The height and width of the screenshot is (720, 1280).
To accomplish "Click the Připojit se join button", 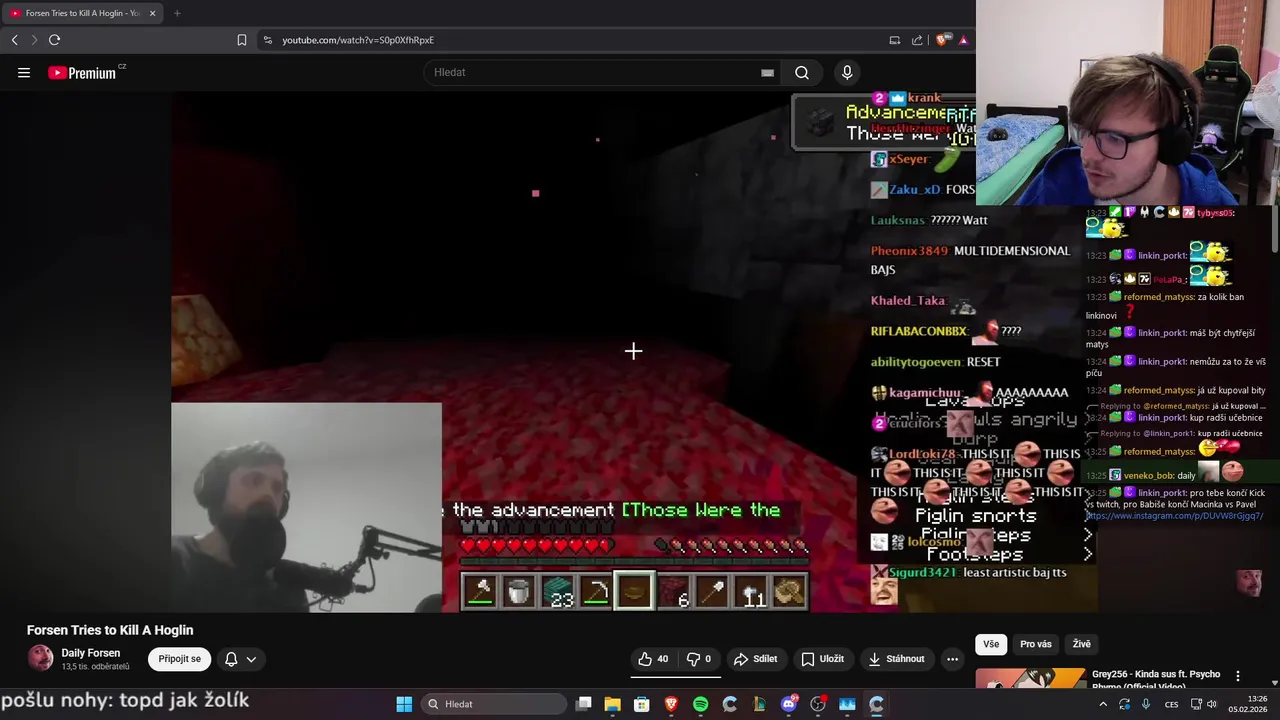I will [x=179, y=659].
